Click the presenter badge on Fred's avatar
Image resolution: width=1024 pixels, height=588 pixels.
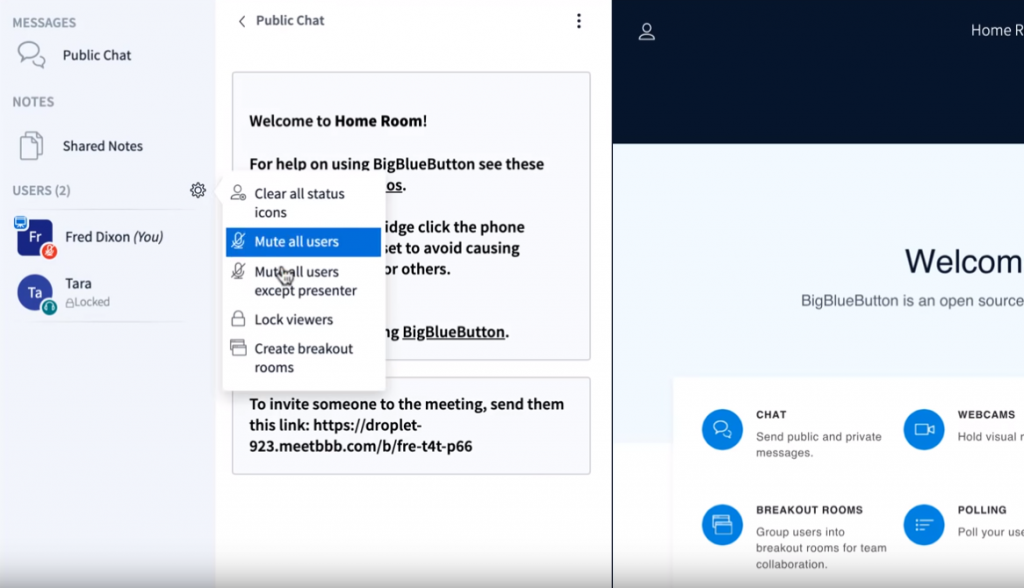pyautogui.click(x=20, y=222)
